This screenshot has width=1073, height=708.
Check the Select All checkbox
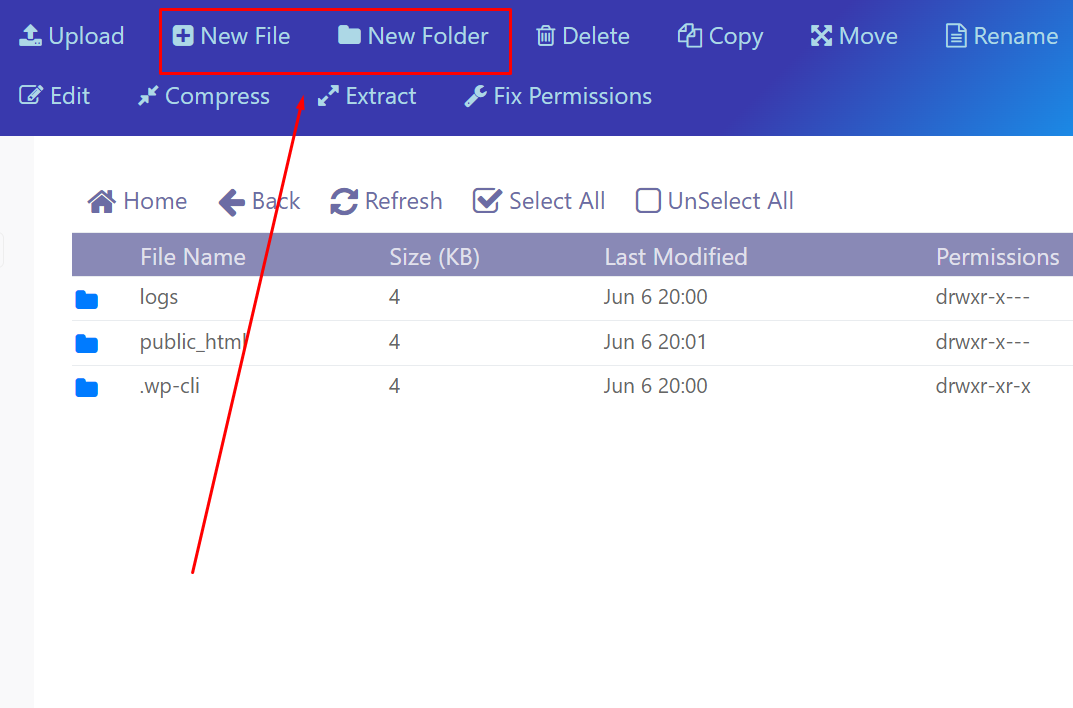486,201
